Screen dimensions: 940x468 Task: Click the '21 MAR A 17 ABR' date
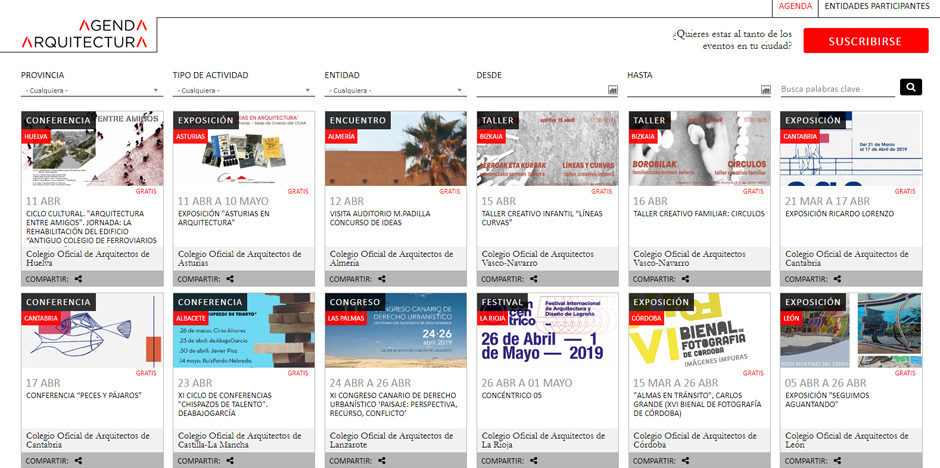point(827,201)
